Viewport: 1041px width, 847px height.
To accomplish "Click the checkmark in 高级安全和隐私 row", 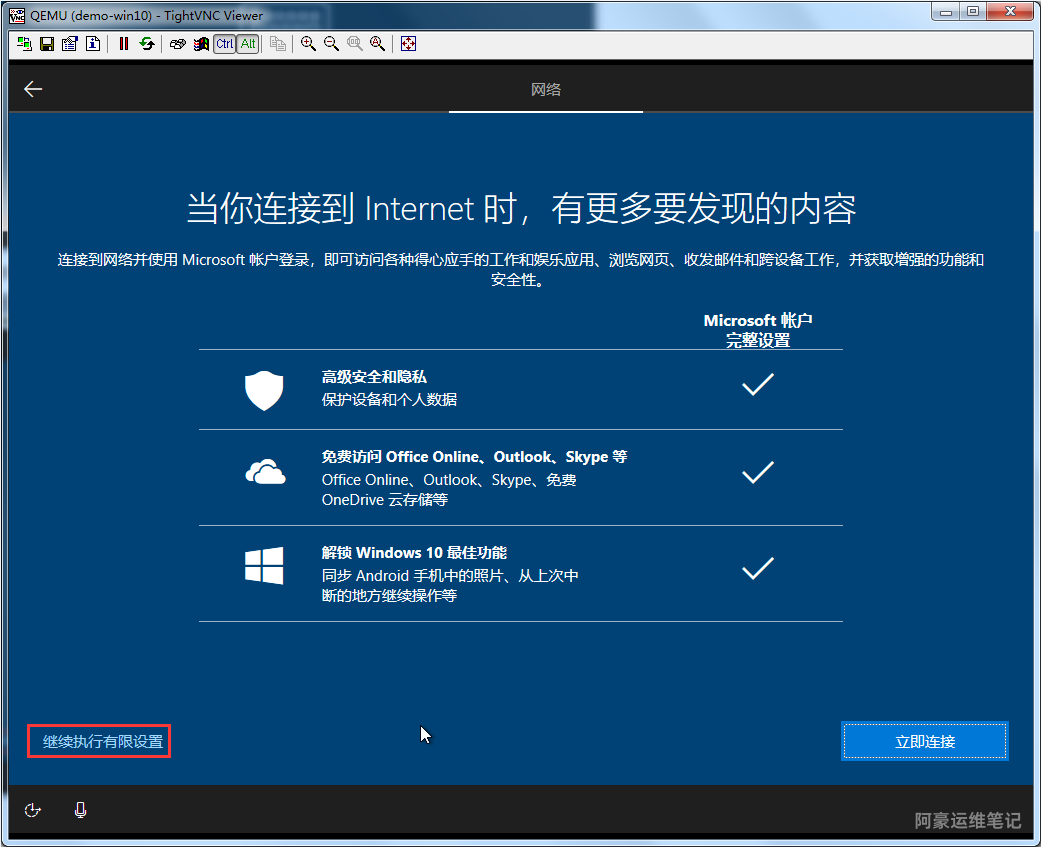I will coord(758,384).
